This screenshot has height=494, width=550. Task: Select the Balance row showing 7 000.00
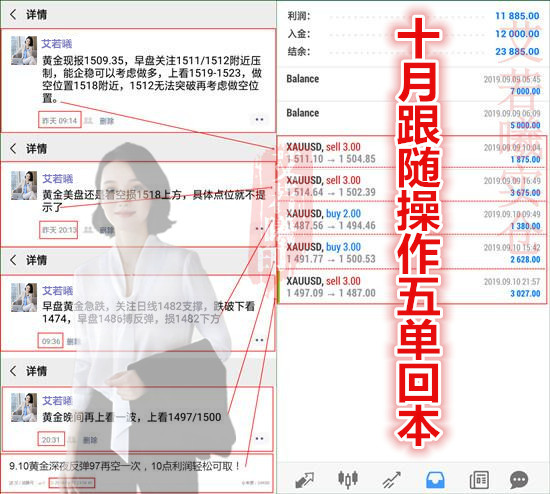pos(412,85)
